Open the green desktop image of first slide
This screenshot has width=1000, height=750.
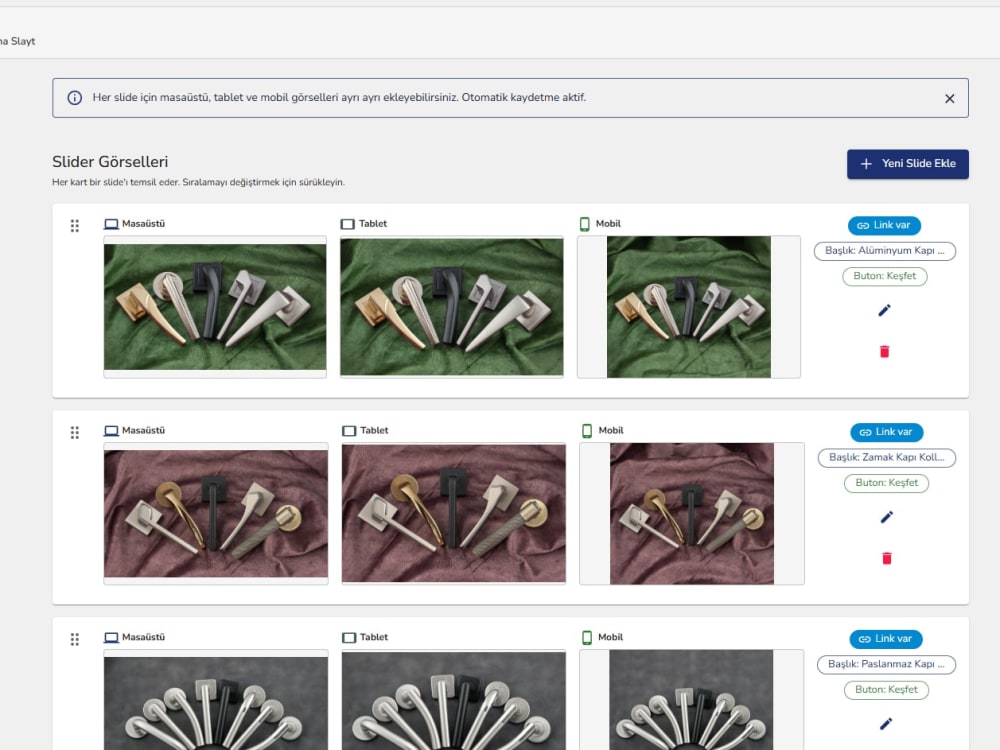pos(215,307)
